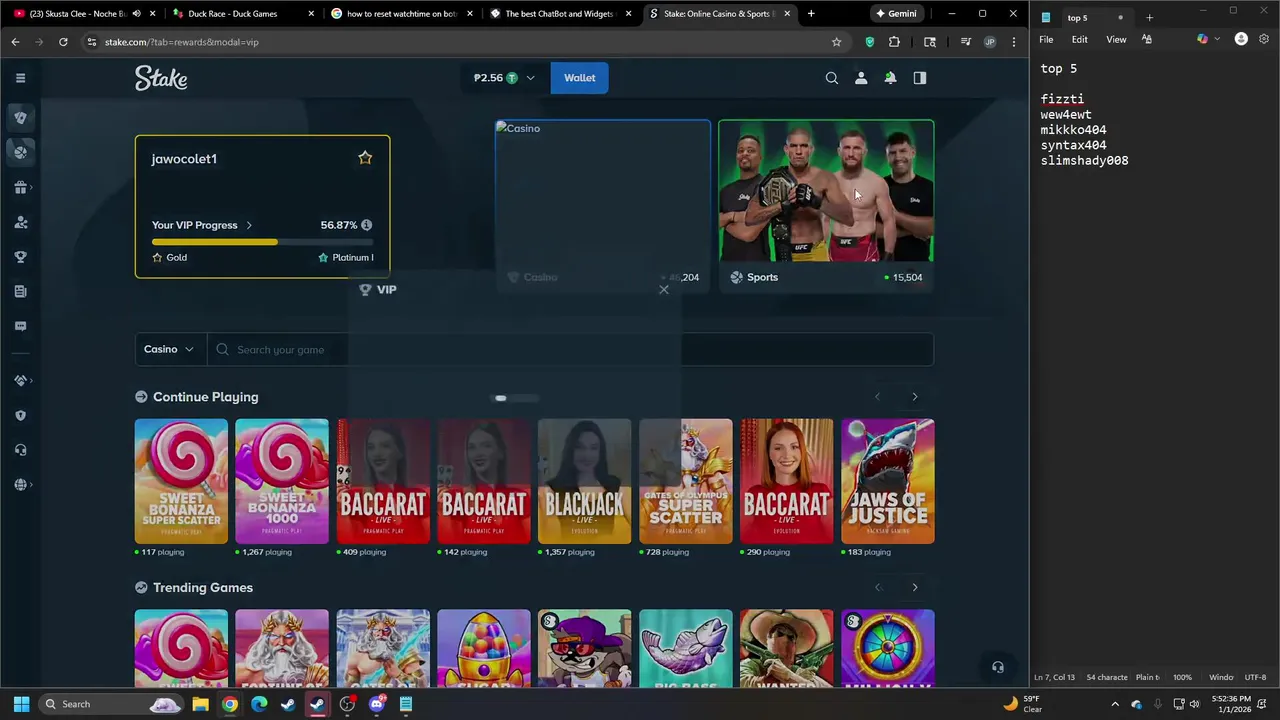The image size is (1280, 720).
Task: Open the Chrome extensions puzzle icon
Action: (894, 42)
